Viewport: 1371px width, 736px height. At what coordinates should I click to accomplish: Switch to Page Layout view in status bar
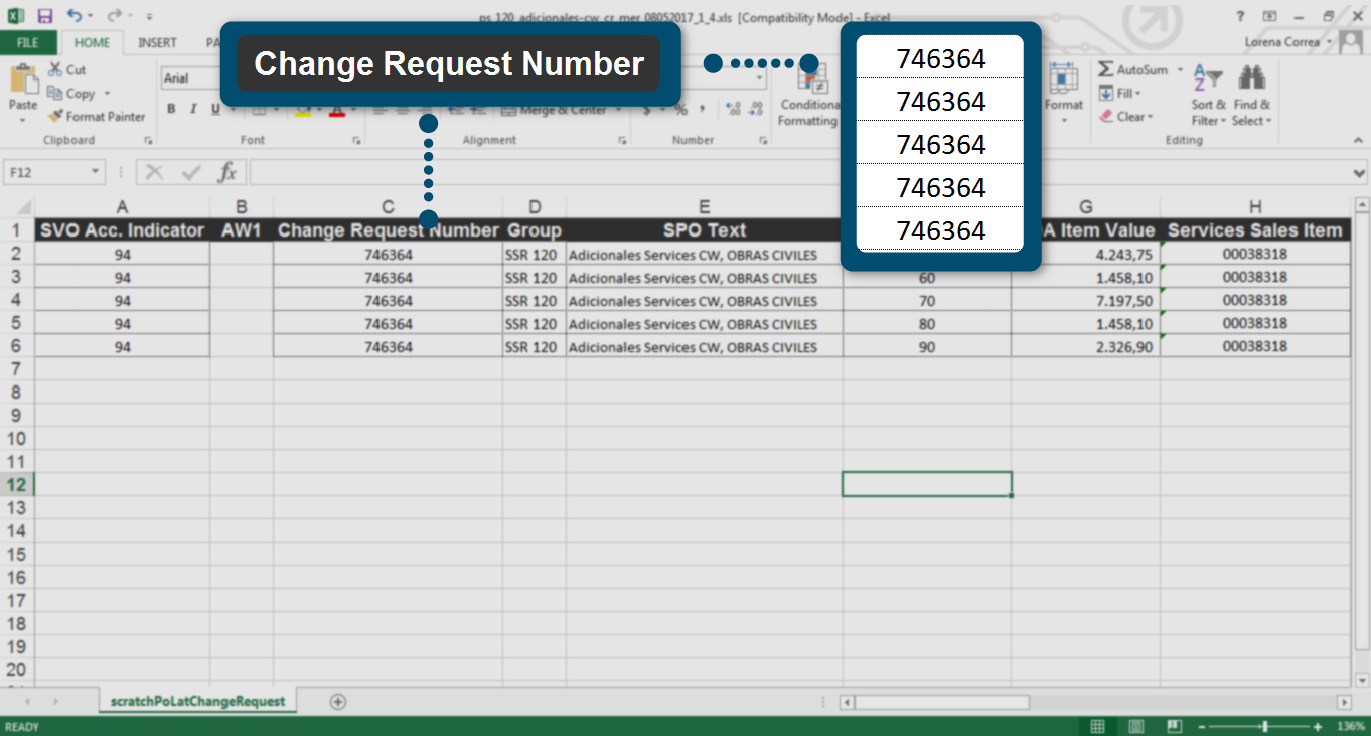tap(1136, 727)
